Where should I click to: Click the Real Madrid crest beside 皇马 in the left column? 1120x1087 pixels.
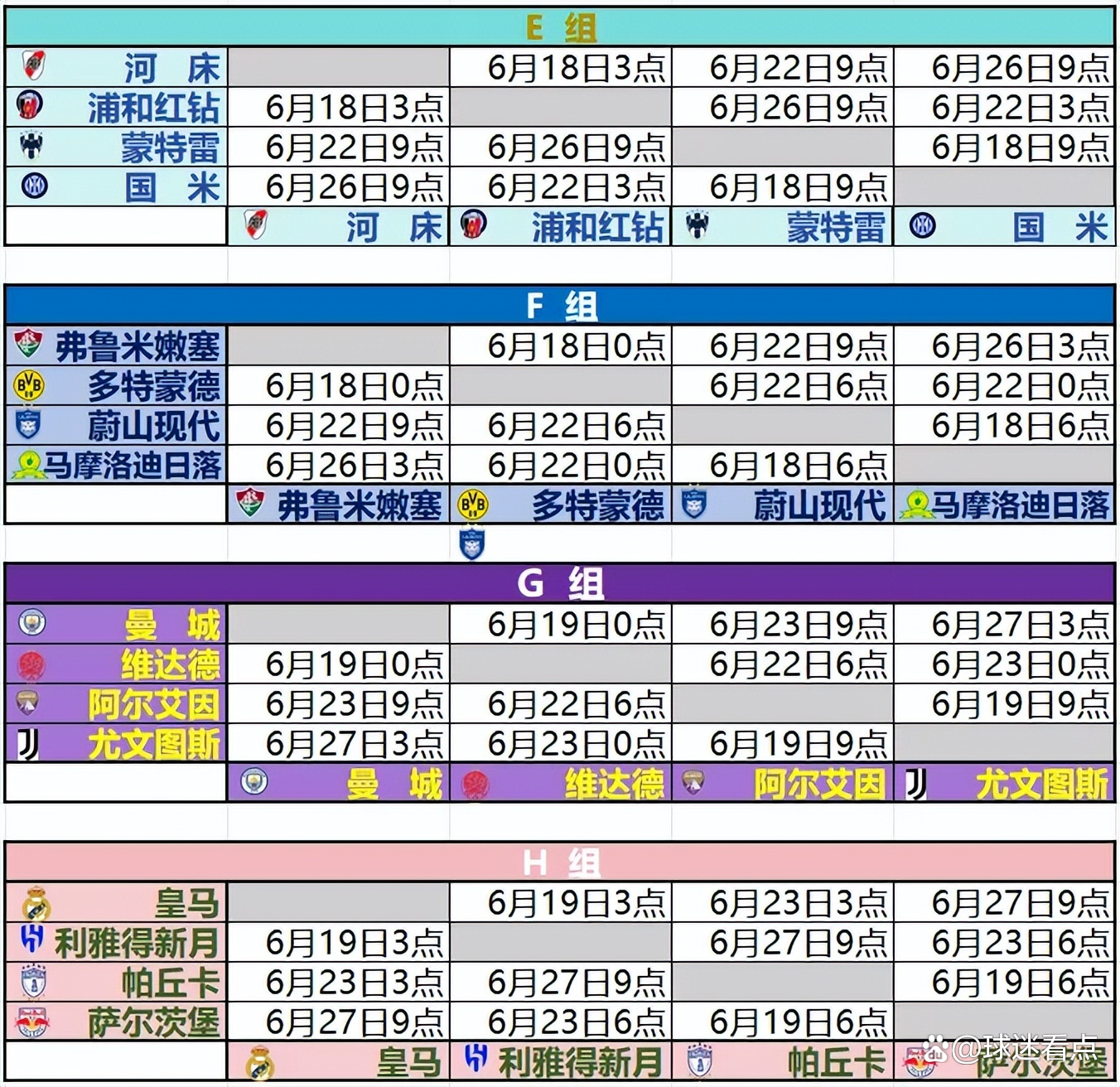[35, 903]
